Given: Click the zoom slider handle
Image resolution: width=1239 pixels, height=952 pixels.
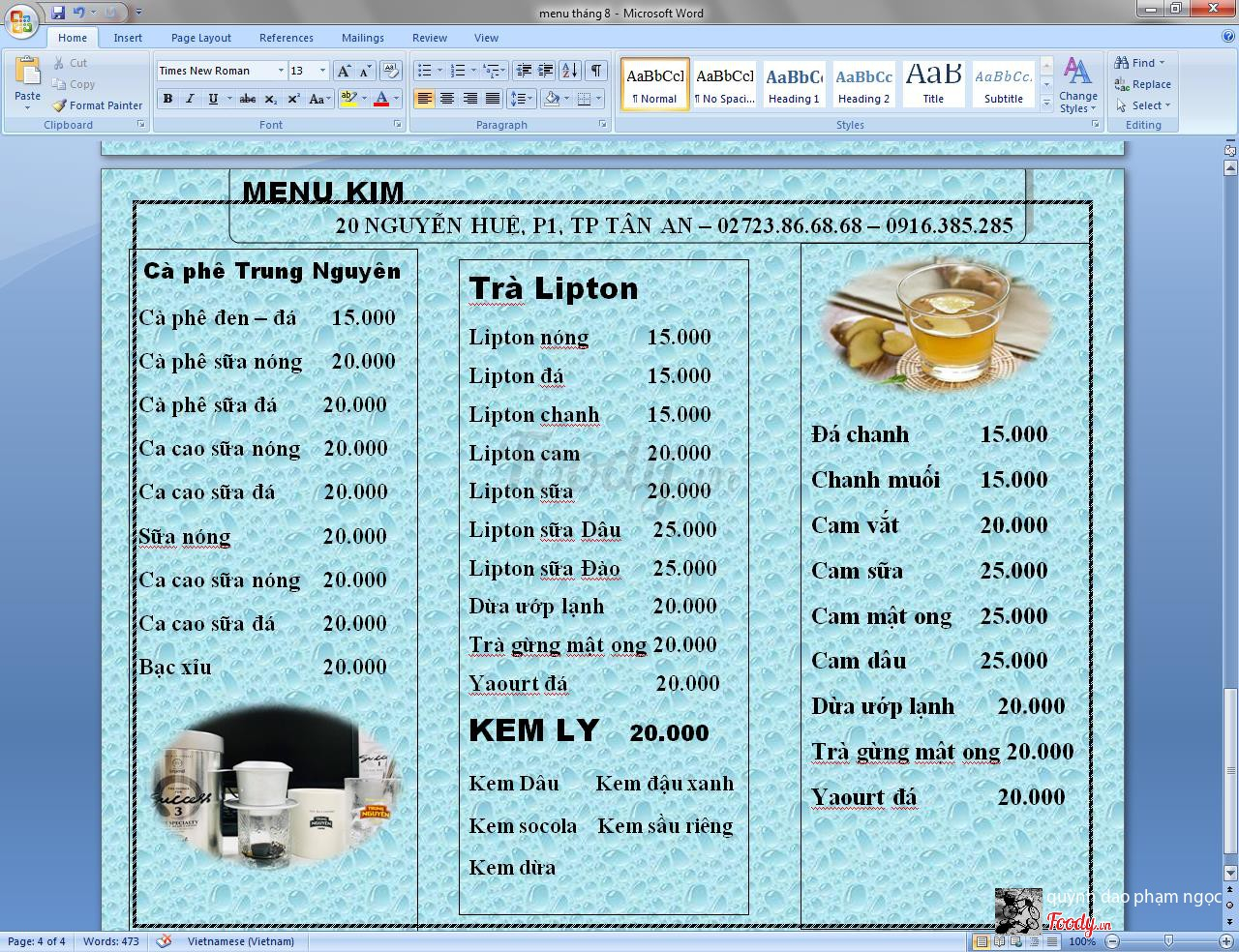Looking at the screenshot, I should [1168, 940].
